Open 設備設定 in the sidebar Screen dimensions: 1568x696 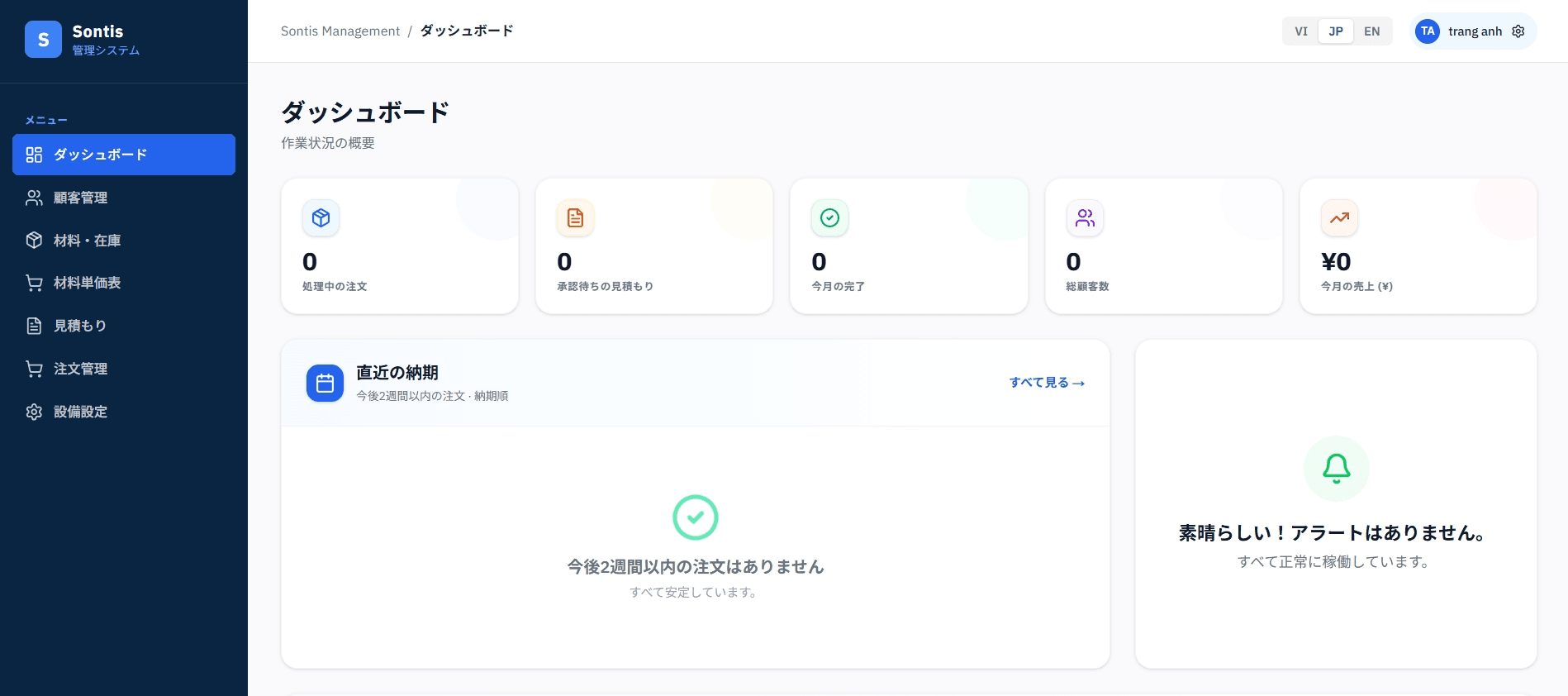click(124, 412)
